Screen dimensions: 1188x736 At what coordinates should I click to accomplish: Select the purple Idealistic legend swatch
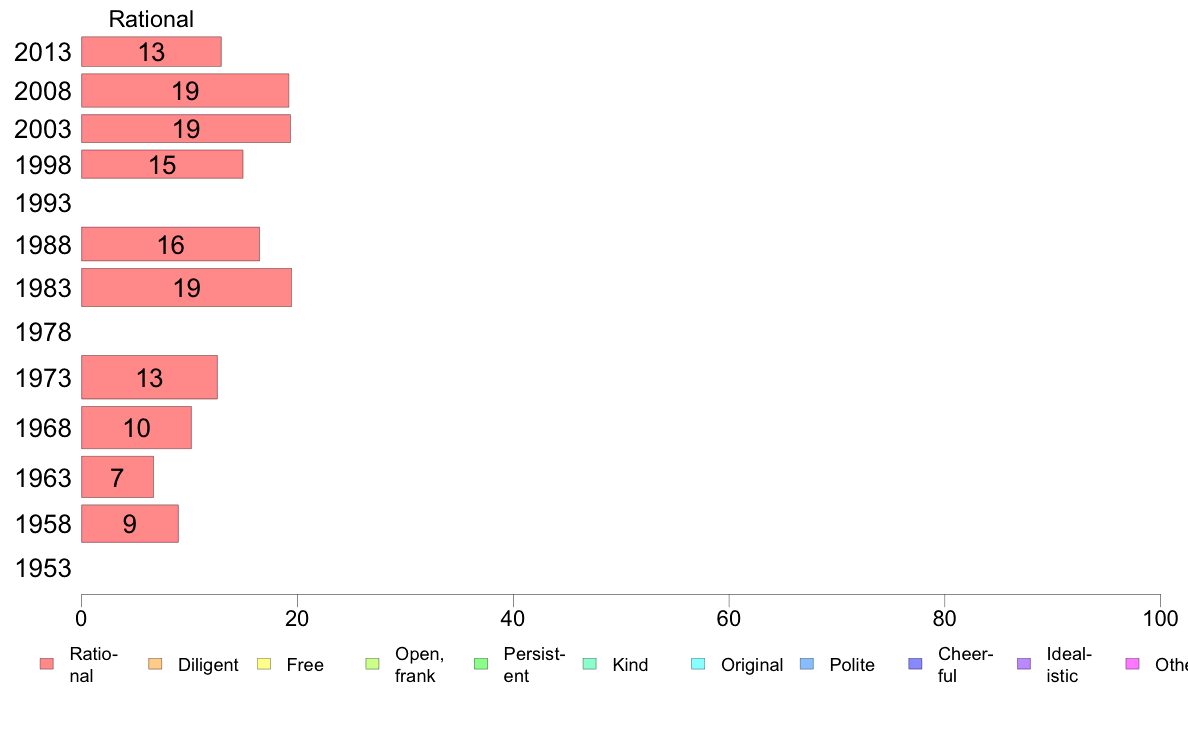click(1024, 664)
